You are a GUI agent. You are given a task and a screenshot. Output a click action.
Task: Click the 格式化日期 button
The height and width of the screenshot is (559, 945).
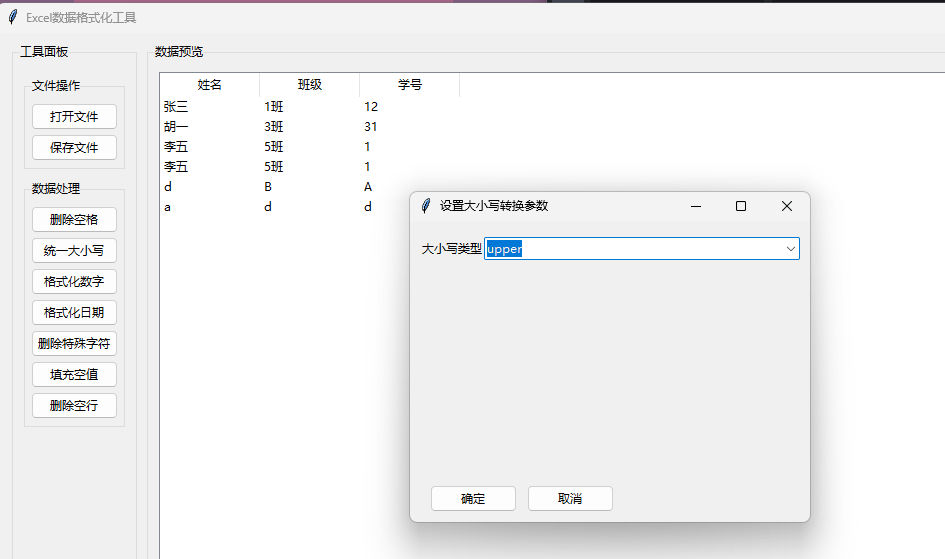tap(74, 313)
